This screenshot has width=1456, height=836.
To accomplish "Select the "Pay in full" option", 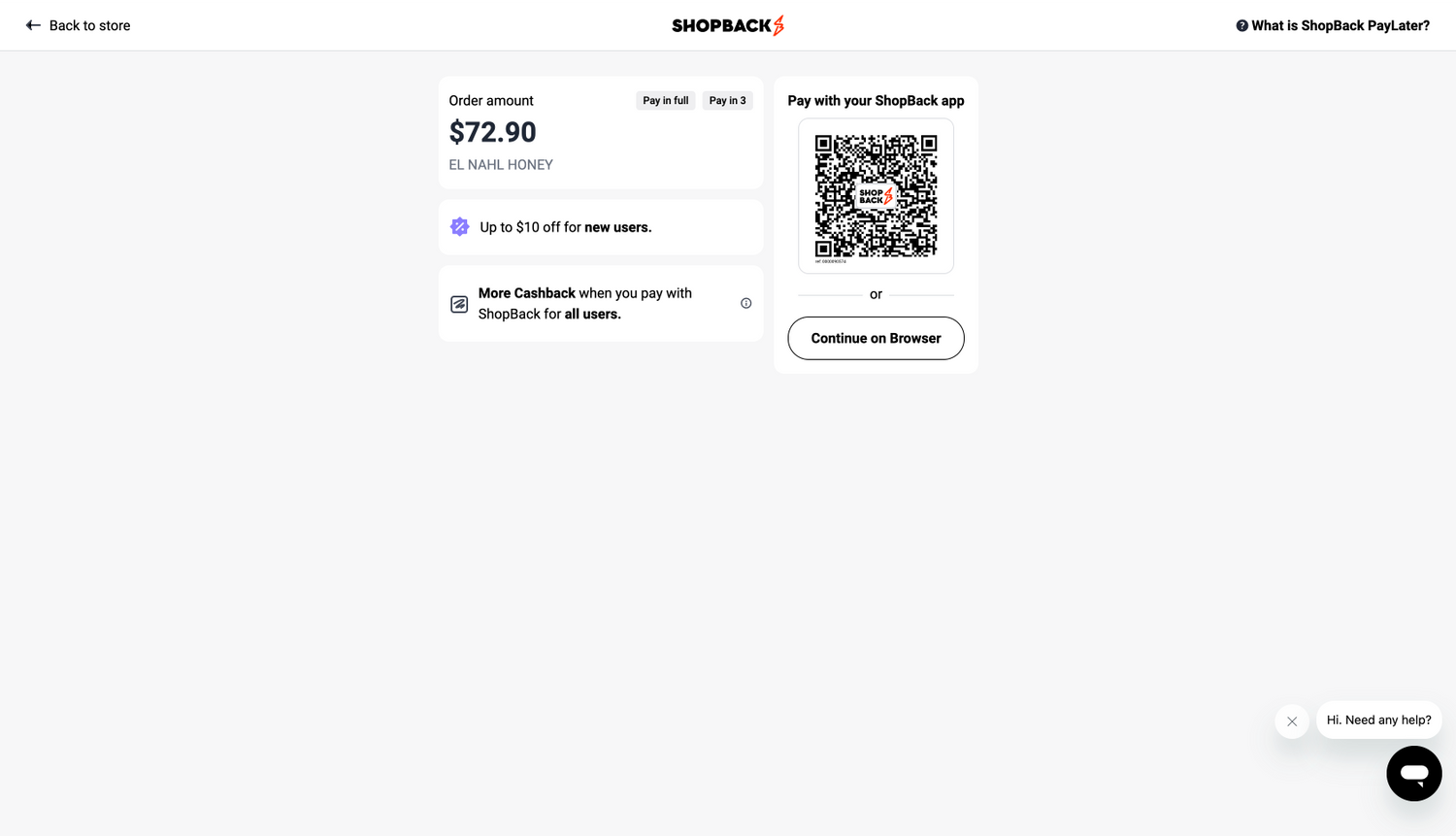I will coord(665,100).
